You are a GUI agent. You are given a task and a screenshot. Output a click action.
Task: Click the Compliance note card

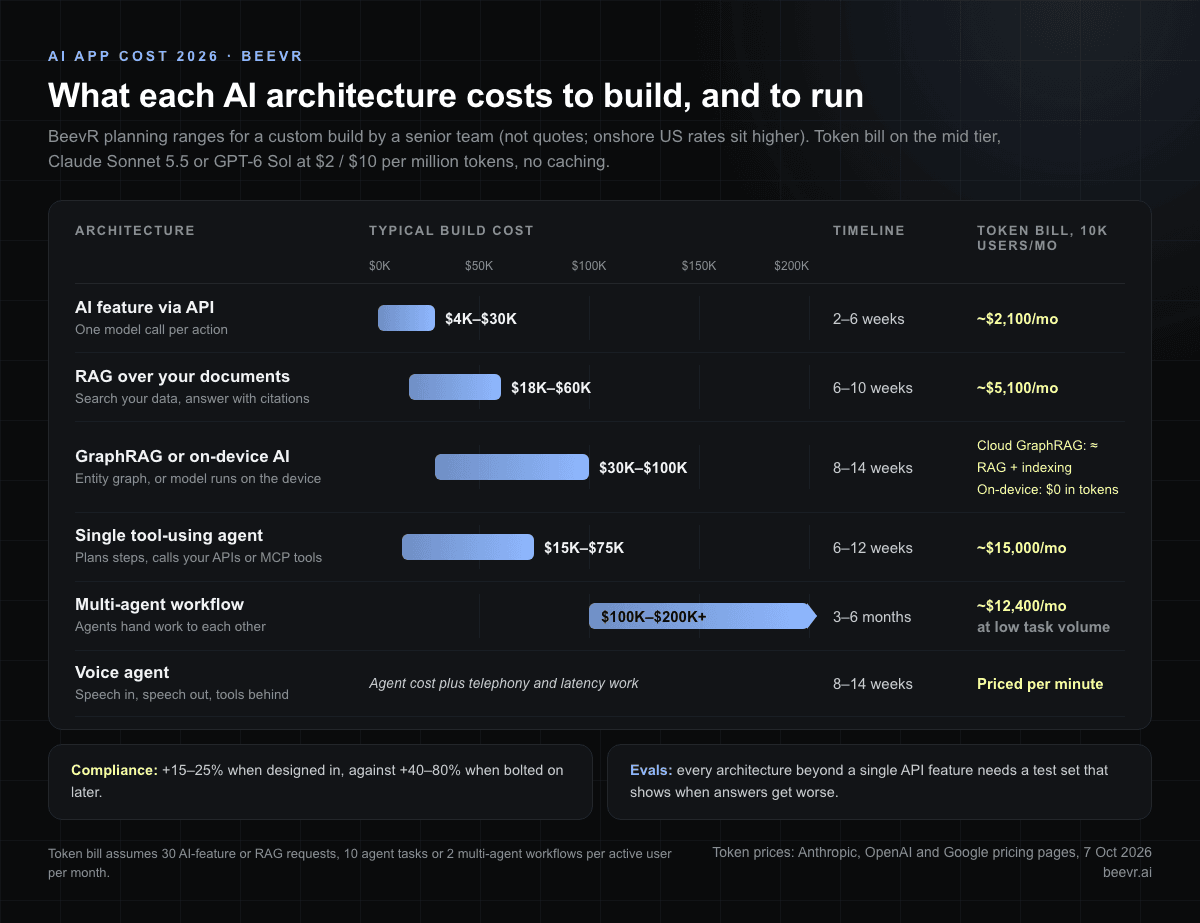(320, 782)
